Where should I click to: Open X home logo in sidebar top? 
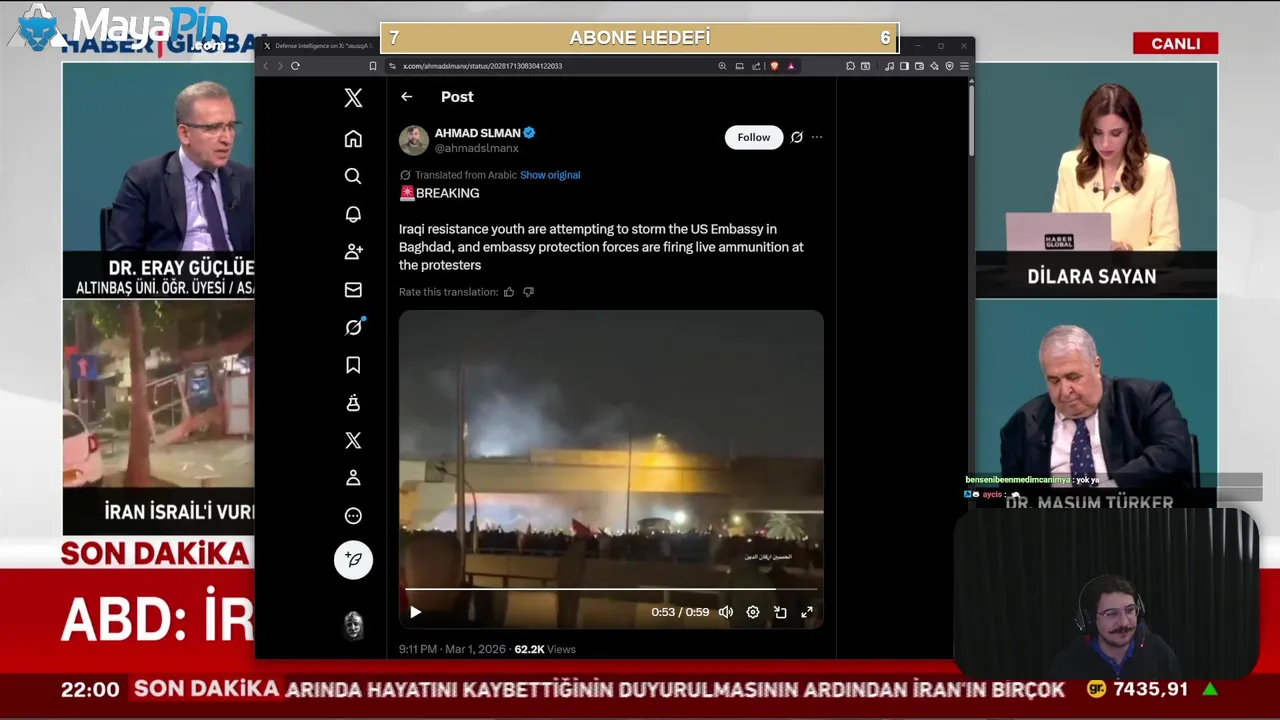tap(353, 98)
